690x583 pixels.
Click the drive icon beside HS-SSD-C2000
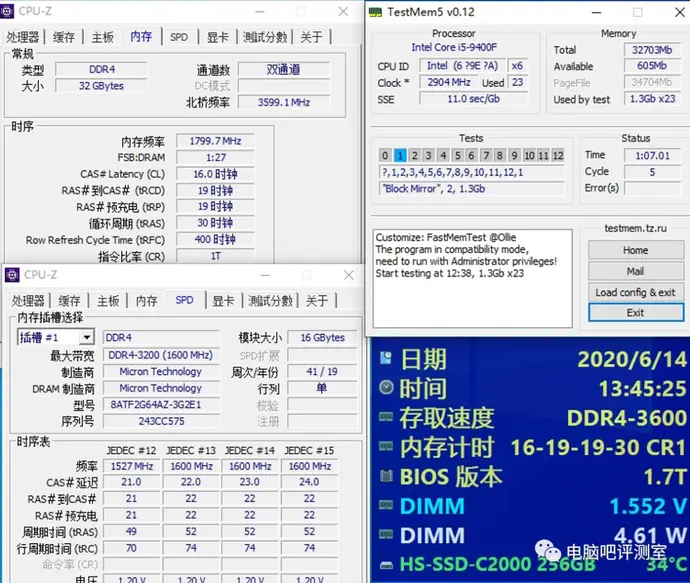(387, 564)
